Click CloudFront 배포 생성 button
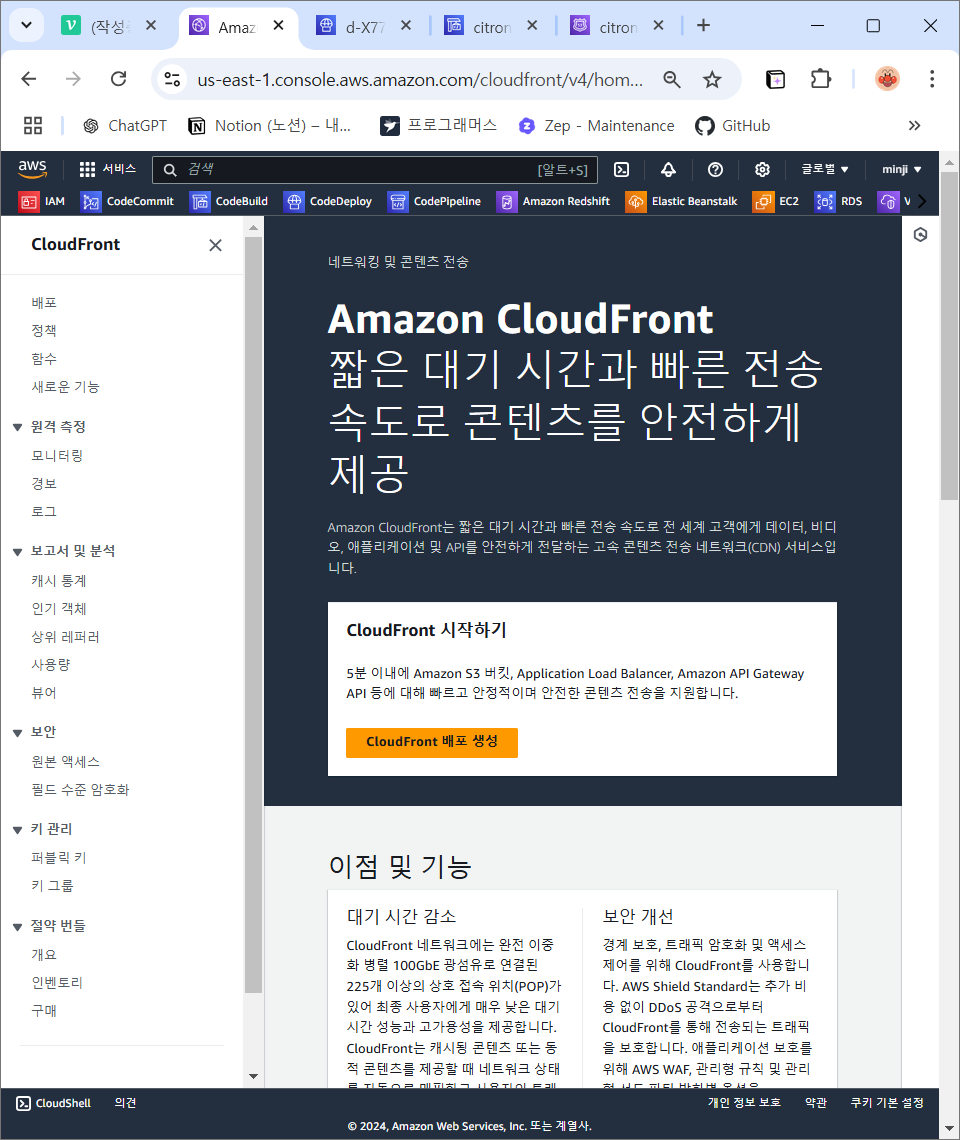 click(x=432, y=742)
